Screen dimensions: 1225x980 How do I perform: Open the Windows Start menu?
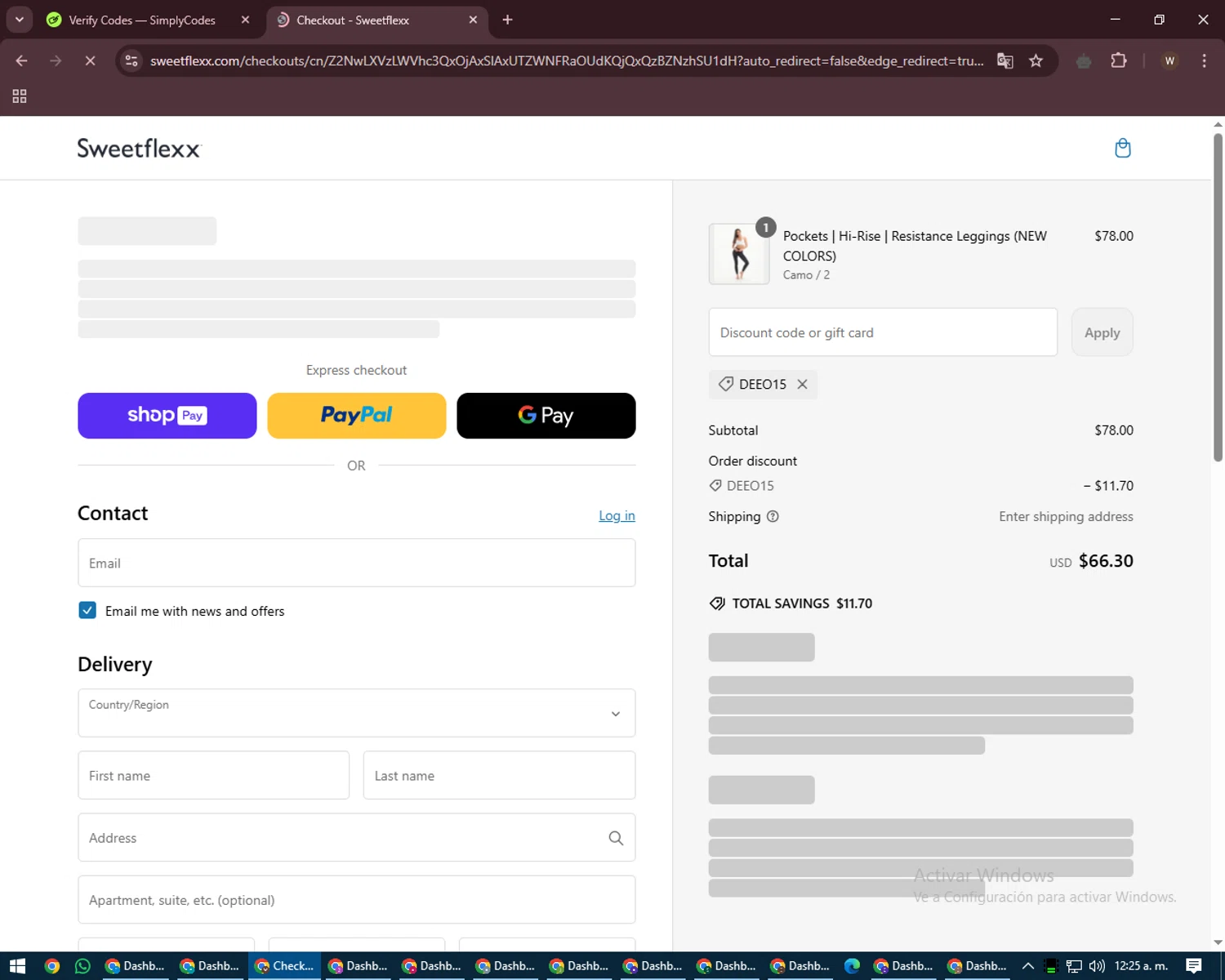(17, 966)
